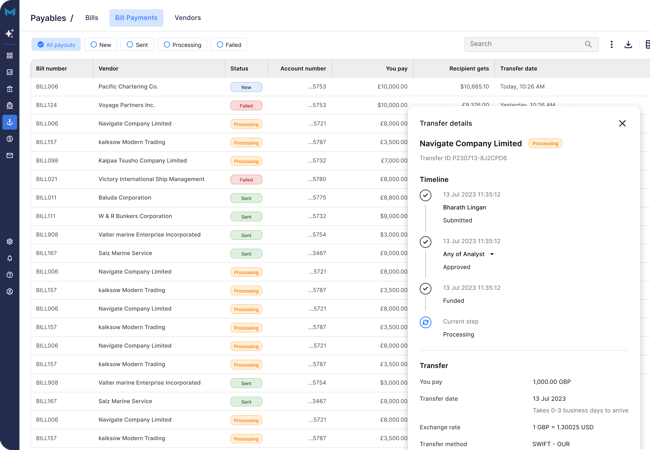
Task: Switch to the Vendors tab
Action: click(x=187, y=18)
